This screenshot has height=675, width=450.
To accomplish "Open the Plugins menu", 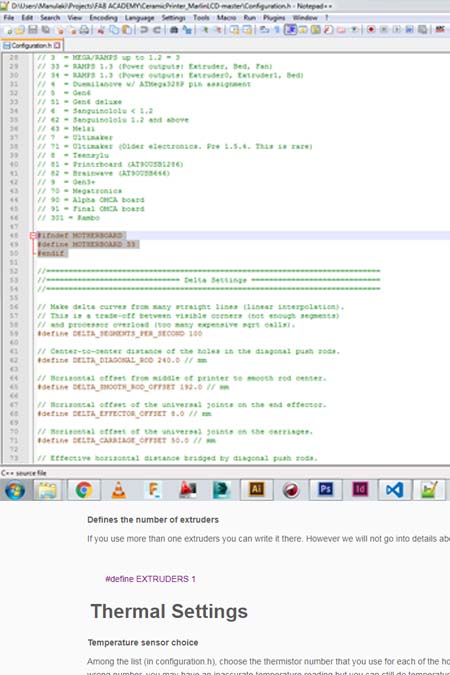I will coord(274,18).
